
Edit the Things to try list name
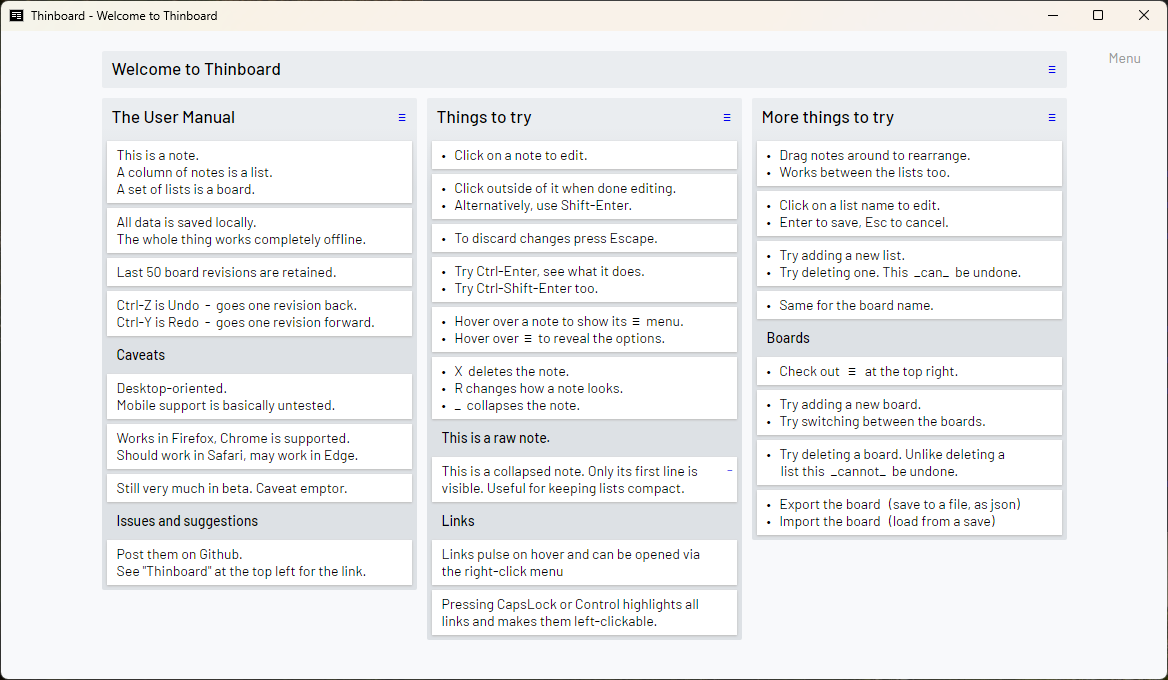coord(484,118)
